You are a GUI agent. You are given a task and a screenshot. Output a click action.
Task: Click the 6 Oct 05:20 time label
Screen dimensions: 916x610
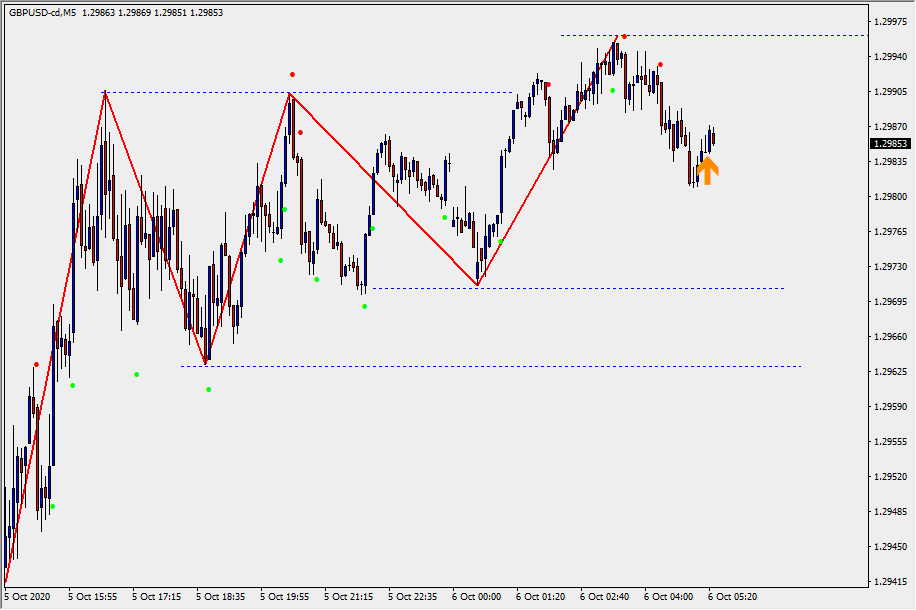click(733, 596)
